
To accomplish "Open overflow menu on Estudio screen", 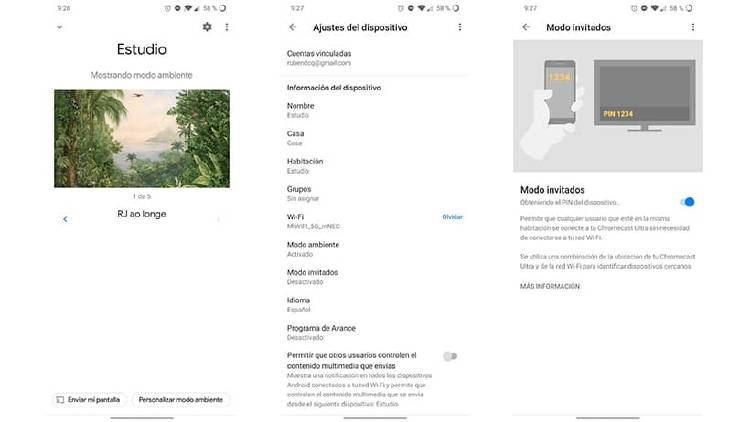I will click(x=227, y=27).
